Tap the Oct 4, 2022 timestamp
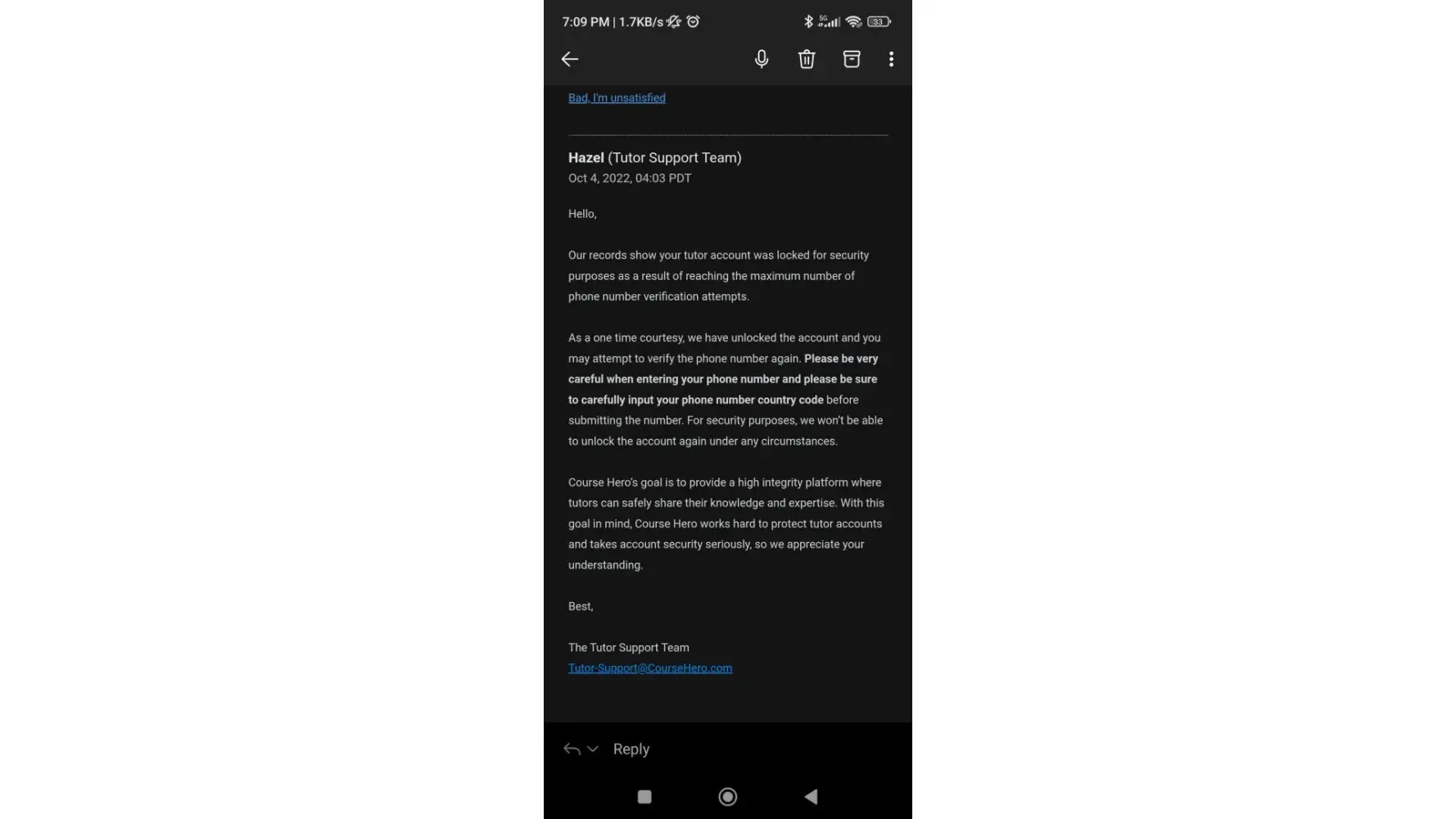Screen dimensions: 1456x819 point(630,179)
